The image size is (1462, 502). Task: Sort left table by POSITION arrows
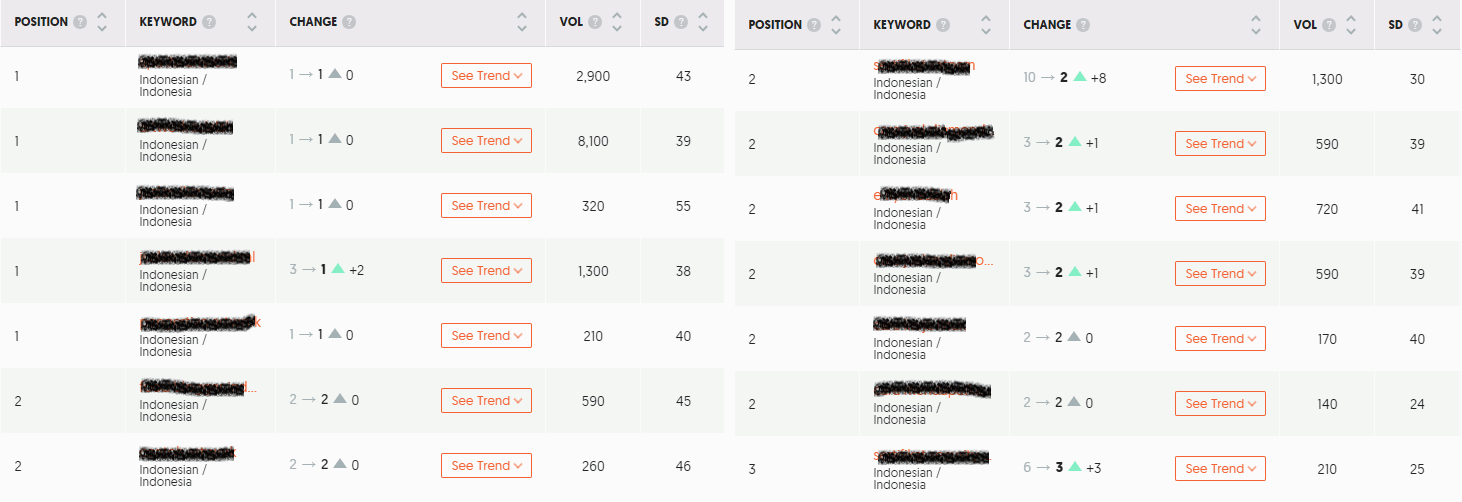102,22
